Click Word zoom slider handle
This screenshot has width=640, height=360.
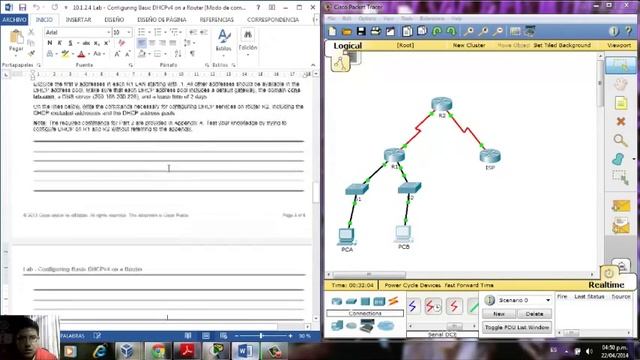pos(261,336)
